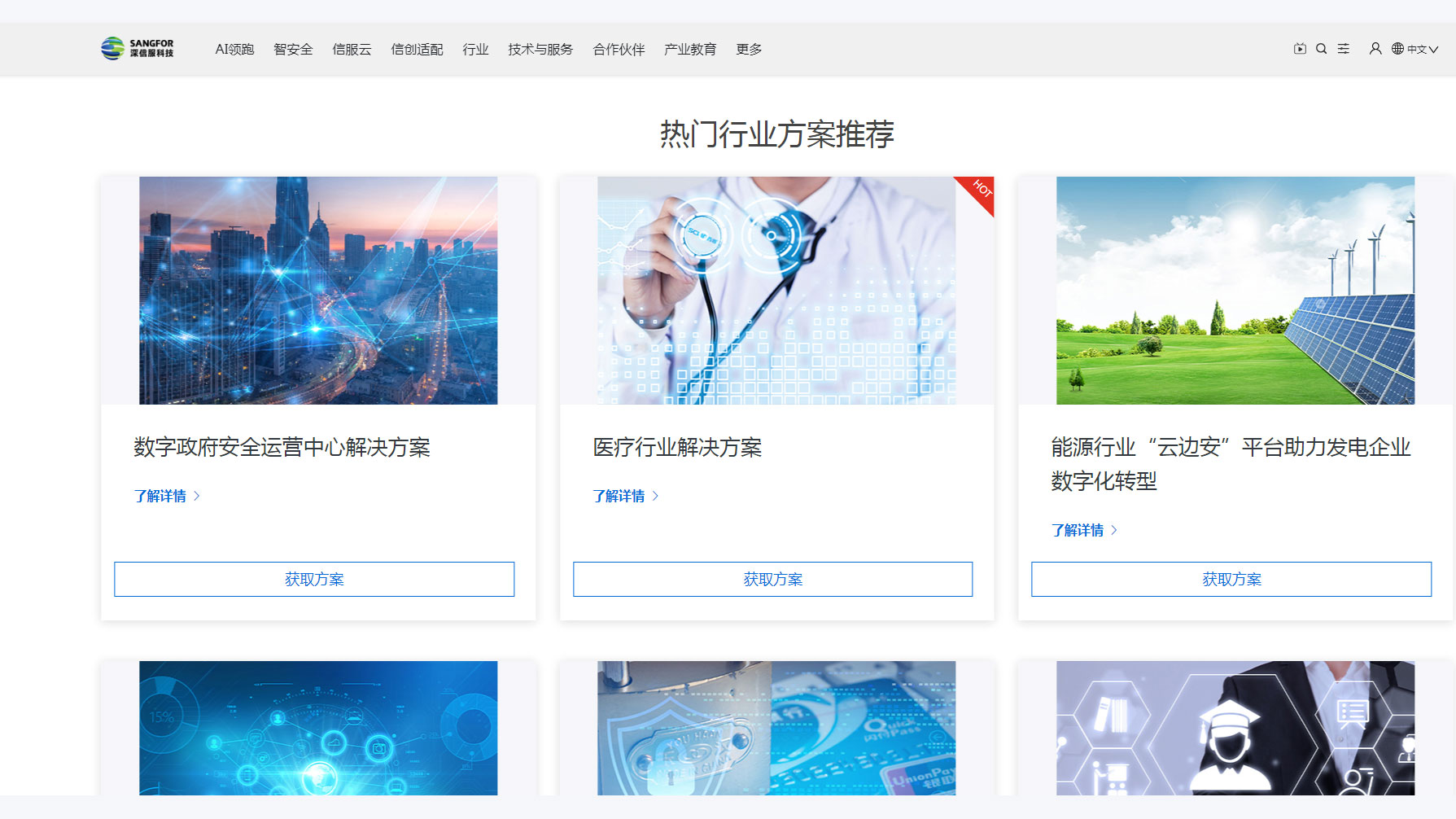Click the globe language icon

[1397, 49]
